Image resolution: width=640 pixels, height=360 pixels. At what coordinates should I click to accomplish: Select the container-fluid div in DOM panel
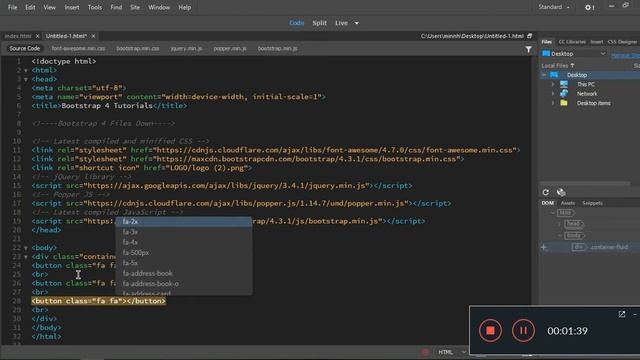pos(600,247)
